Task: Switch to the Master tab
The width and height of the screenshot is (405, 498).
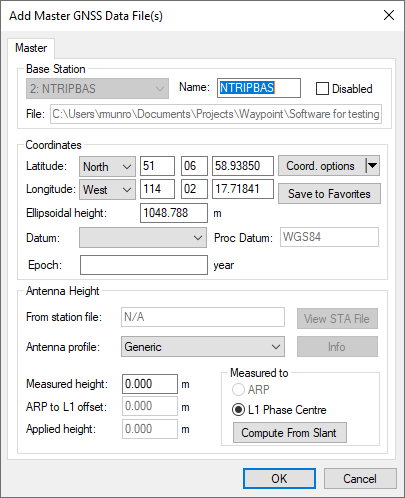Action: 31,48
